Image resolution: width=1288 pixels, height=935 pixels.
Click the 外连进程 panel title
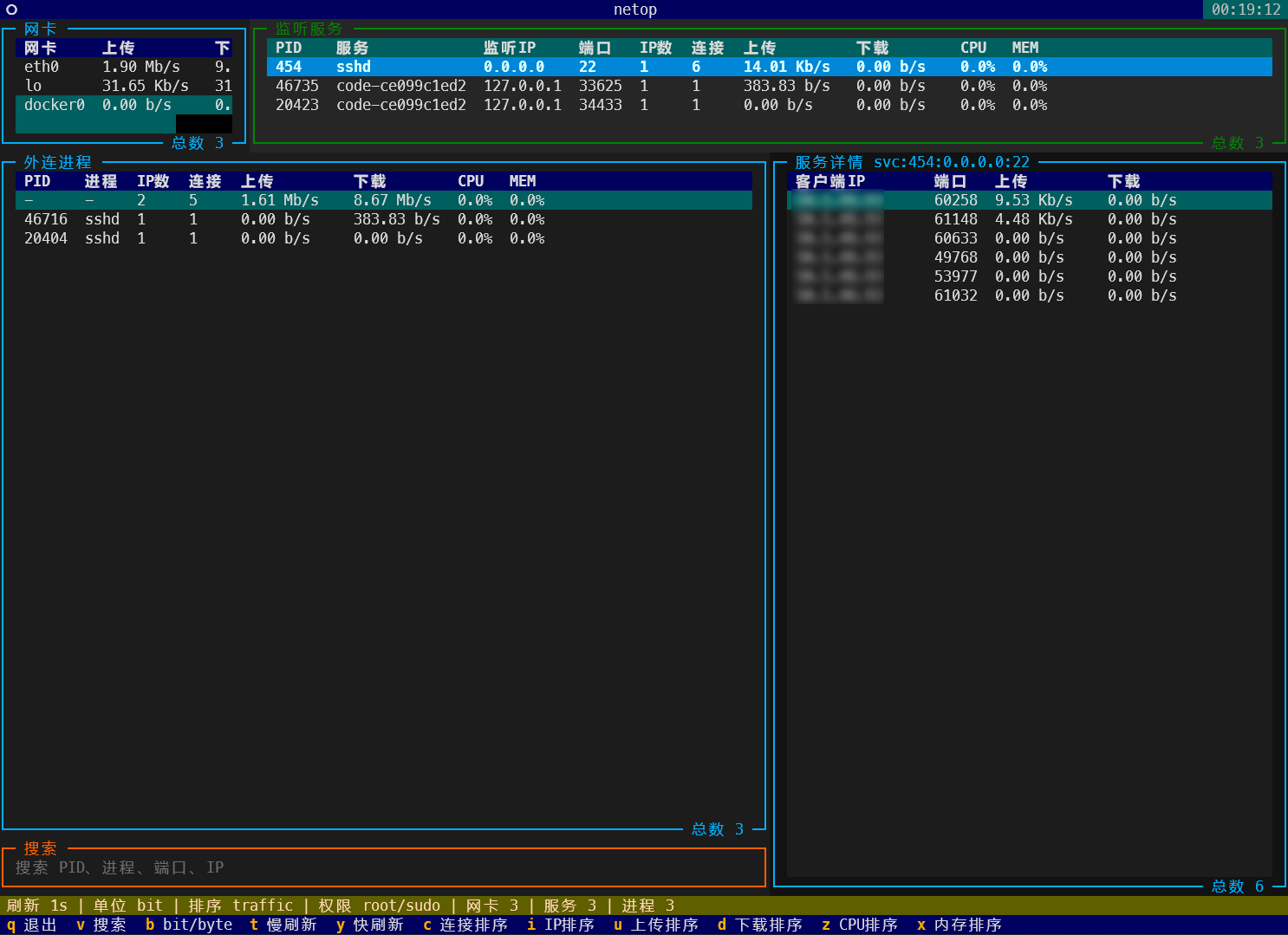pyautogui.click(x=58, y=162)
